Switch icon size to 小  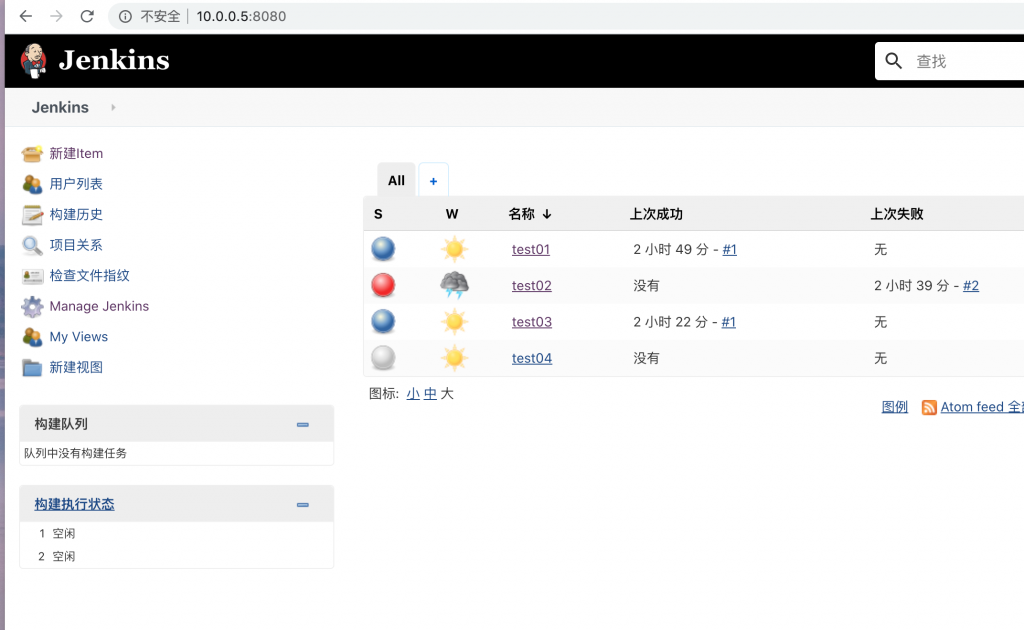[x=413, y=394]
